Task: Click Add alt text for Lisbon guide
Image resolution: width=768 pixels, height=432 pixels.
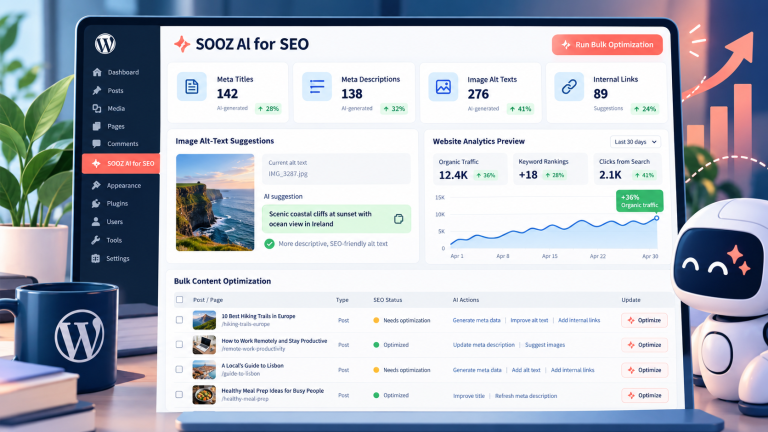Action: coord(526,370)
